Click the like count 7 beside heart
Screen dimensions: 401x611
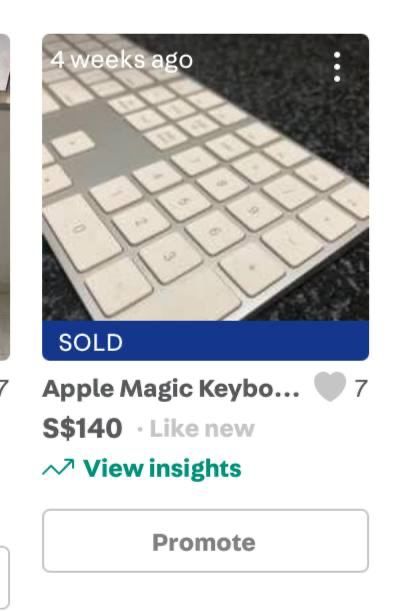click(x=361, y=388)
